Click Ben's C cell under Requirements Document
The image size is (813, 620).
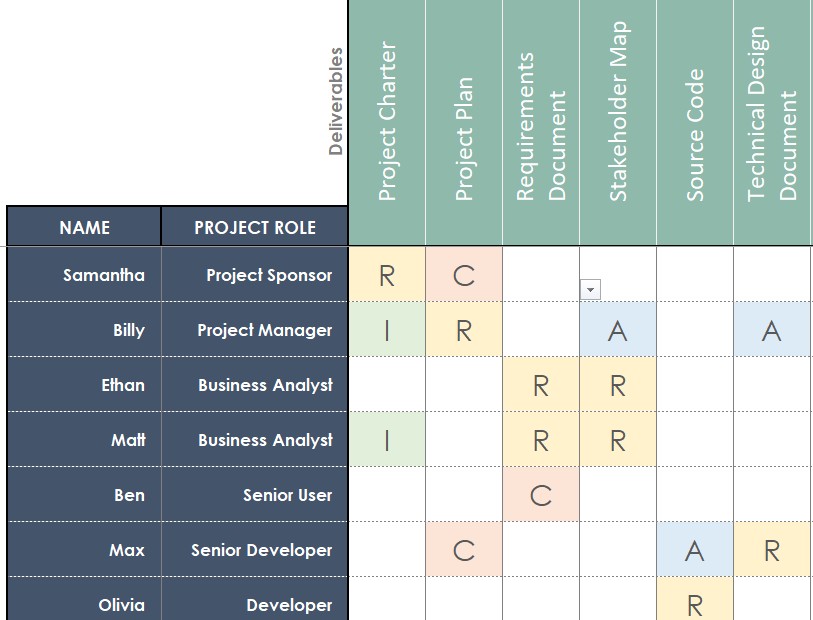tap(541, 495)
